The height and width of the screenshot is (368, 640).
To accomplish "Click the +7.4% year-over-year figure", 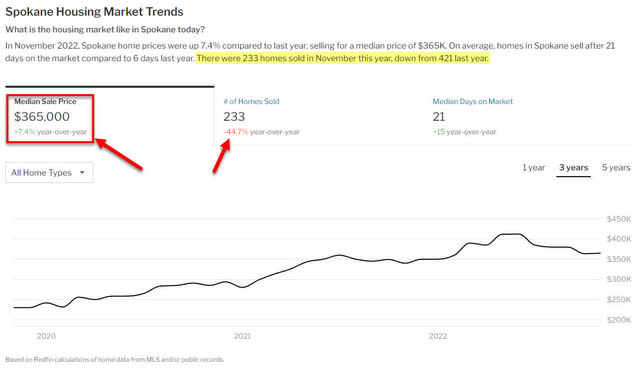I will point(25,132).
